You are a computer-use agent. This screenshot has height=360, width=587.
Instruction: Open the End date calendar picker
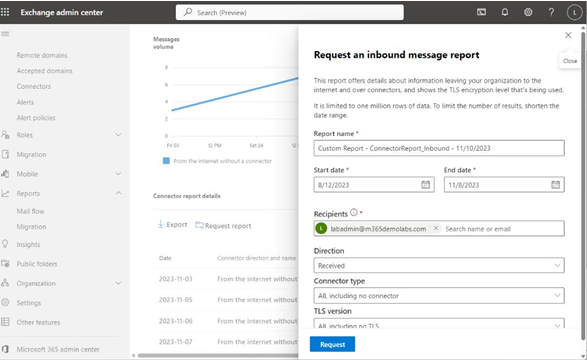point(556,184)
